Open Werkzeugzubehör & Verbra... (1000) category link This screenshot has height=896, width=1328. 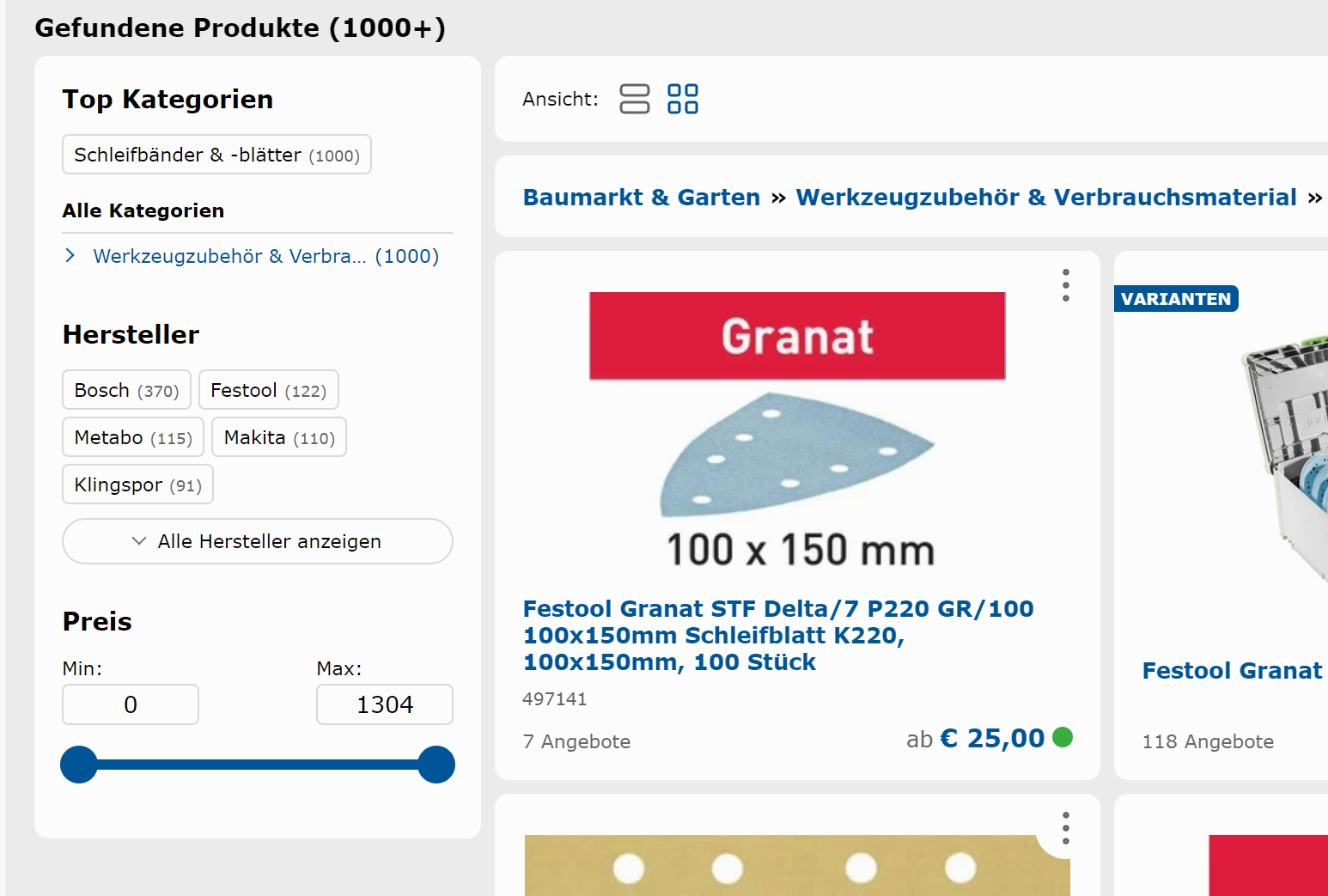[266, 256]
